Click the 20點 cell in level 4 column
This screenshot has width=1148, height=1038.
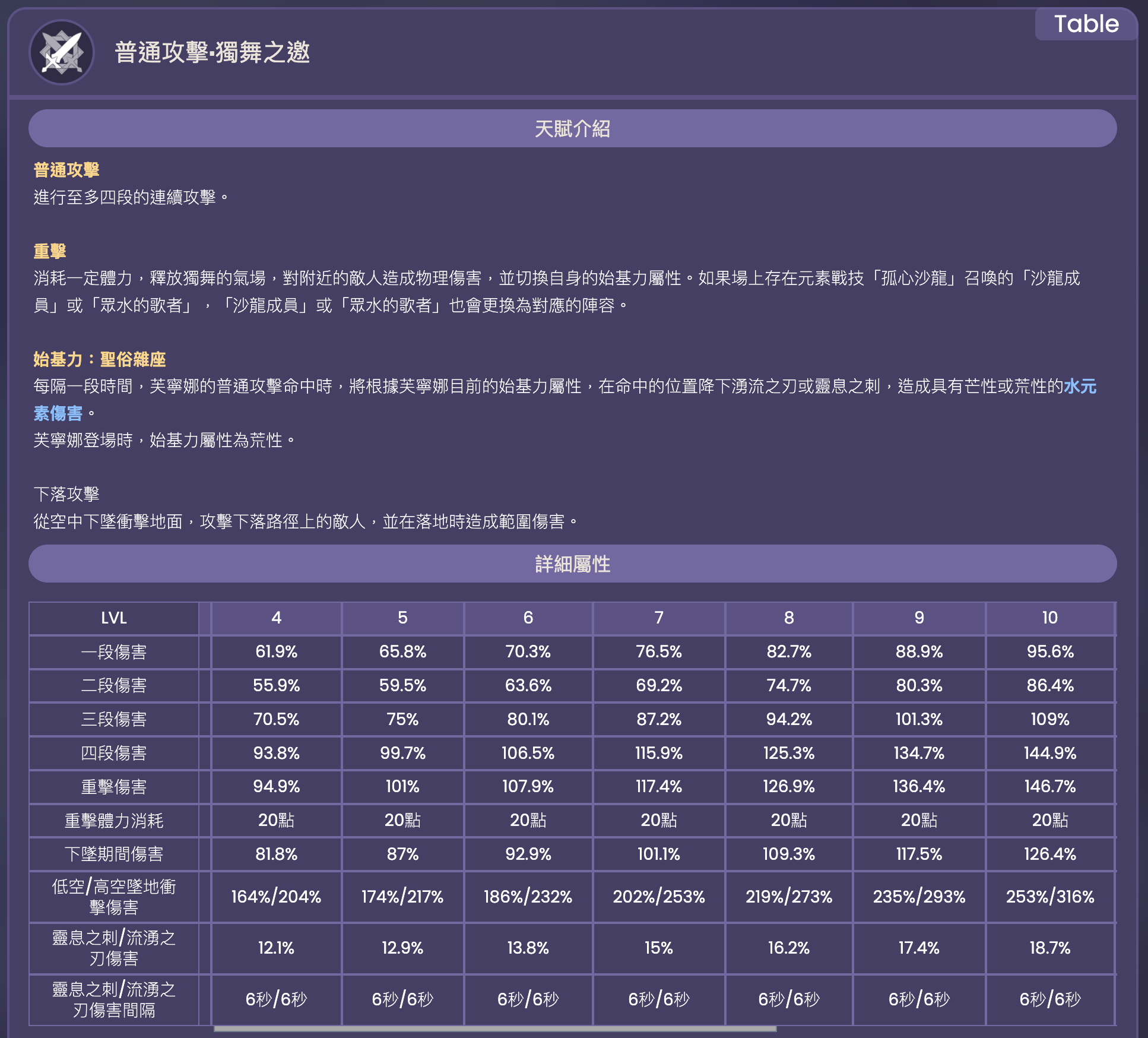(277, 821)
